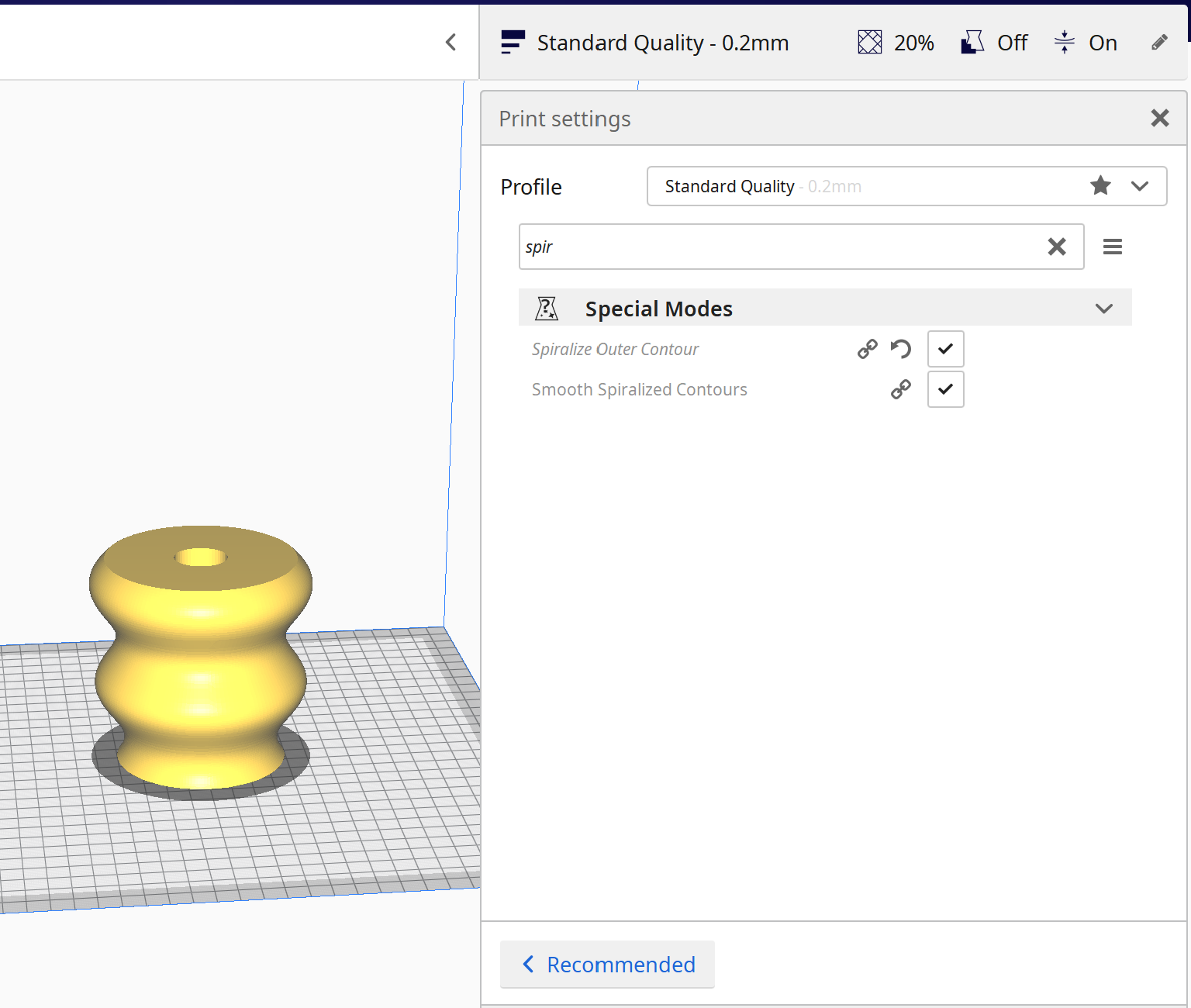
Task: Collapse the Special Modes section
Action: point(1103,308)
